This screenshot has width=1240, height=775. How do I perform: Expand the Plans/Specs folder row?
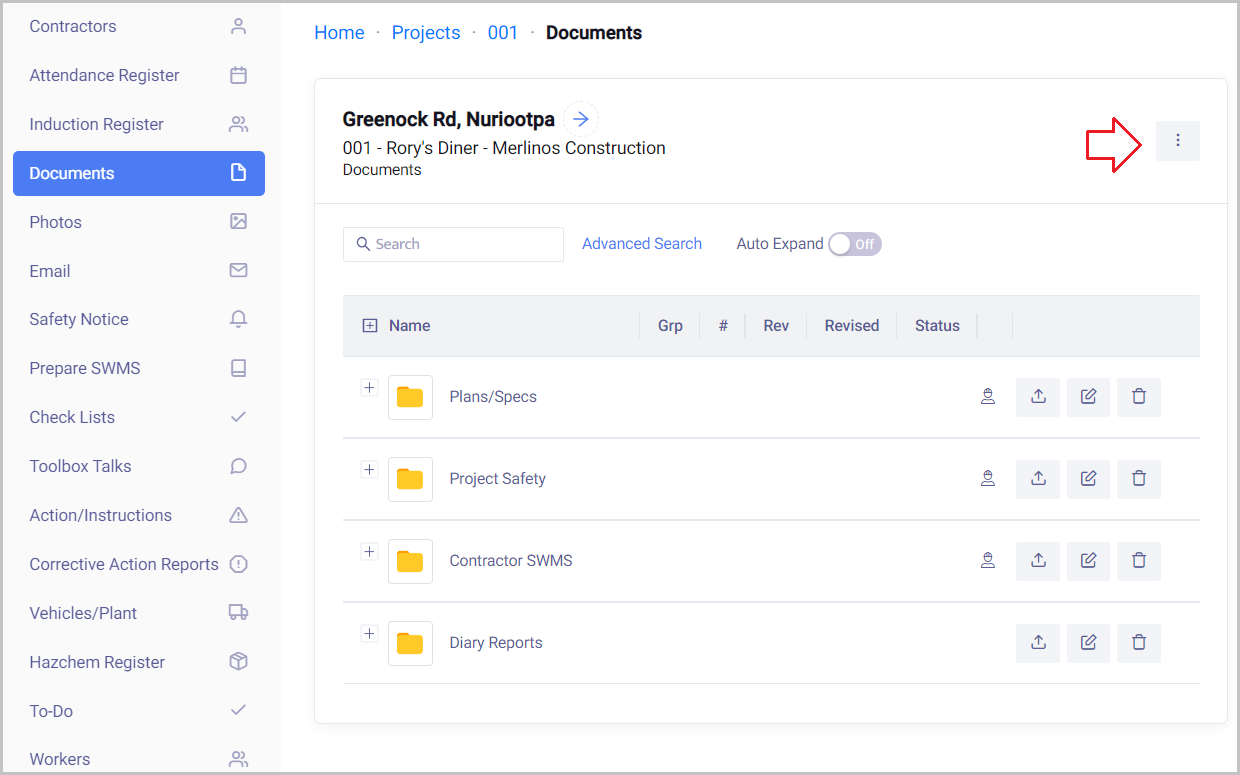369,388
